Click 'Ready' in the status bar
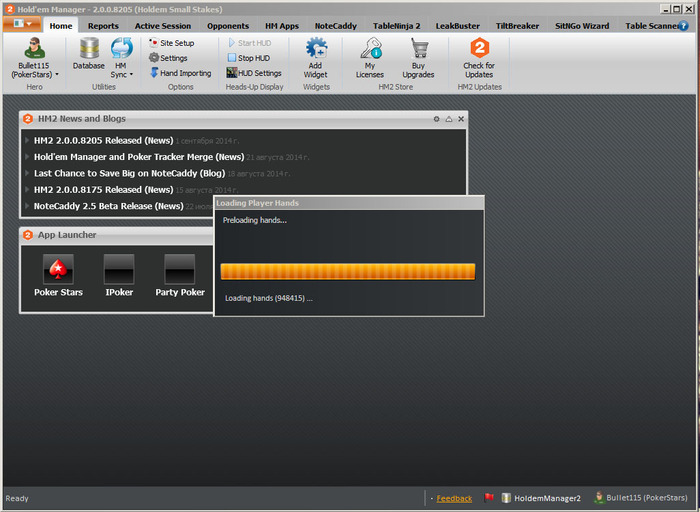Image resolution: width=700 pixels, height=512 pixels. pos(17,498)
